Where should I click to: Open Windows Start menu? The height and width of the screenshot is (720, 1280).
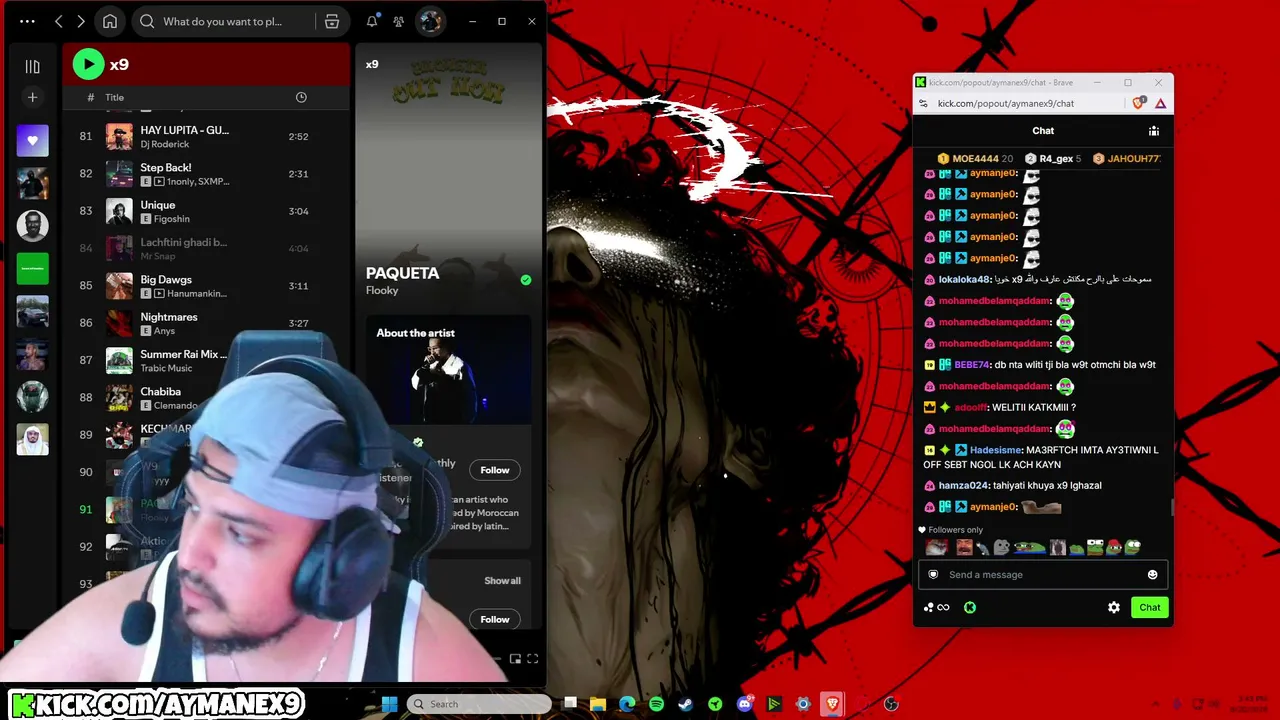click(x=389, y=704)
